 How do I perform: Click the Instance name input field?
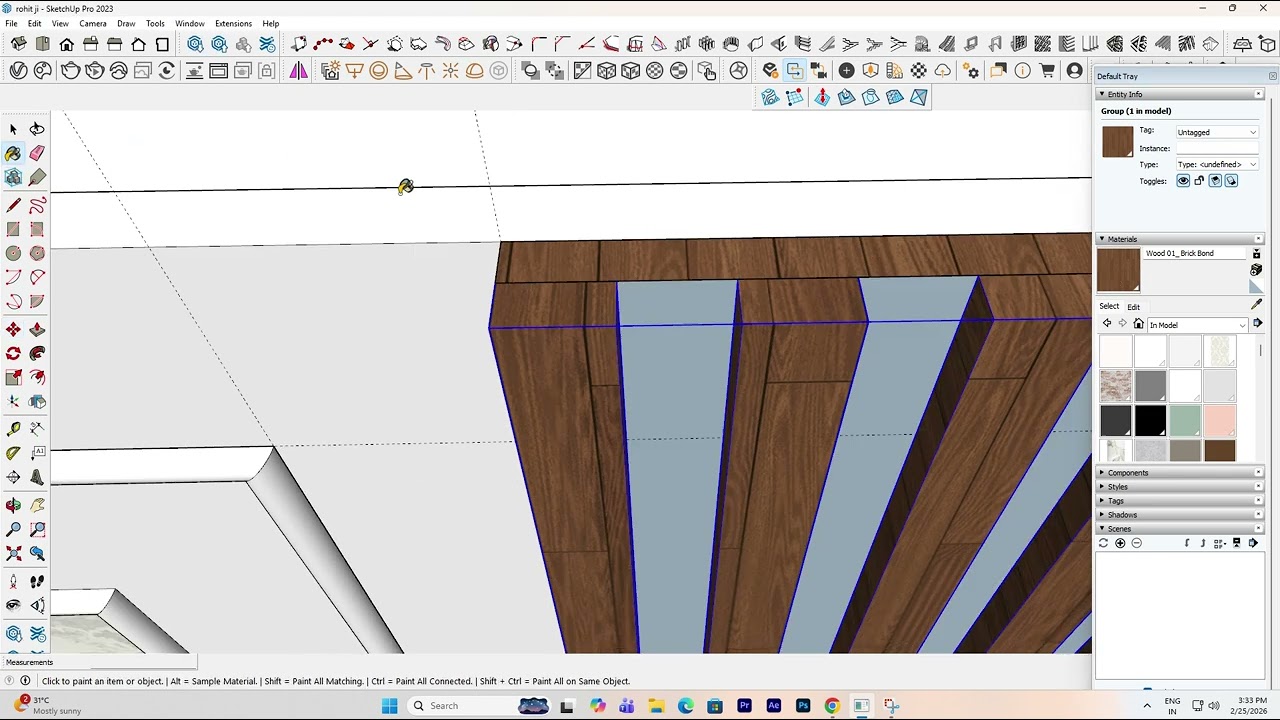(1216, 148)
